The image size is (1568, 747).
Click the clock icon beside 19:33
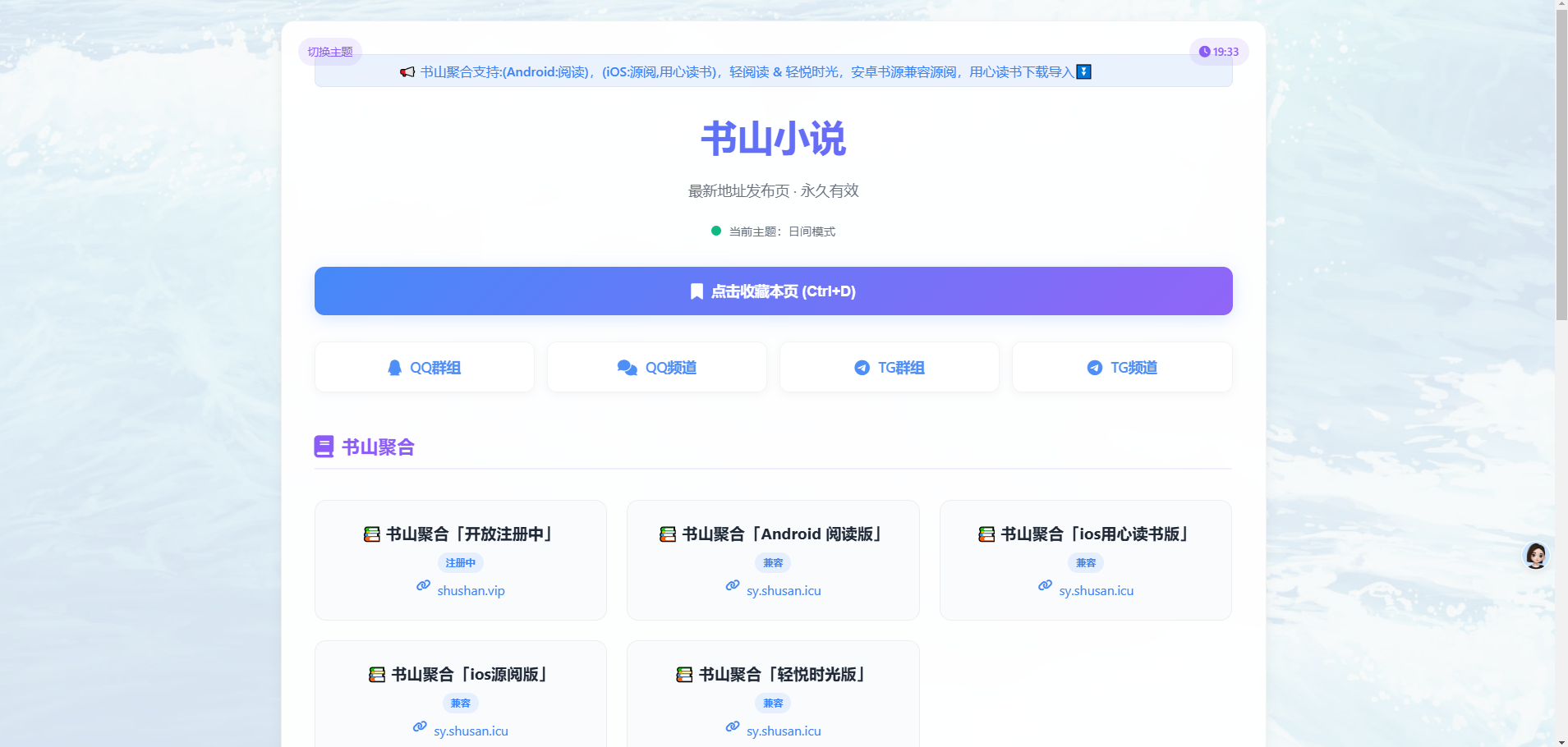tap(1204, 52)
